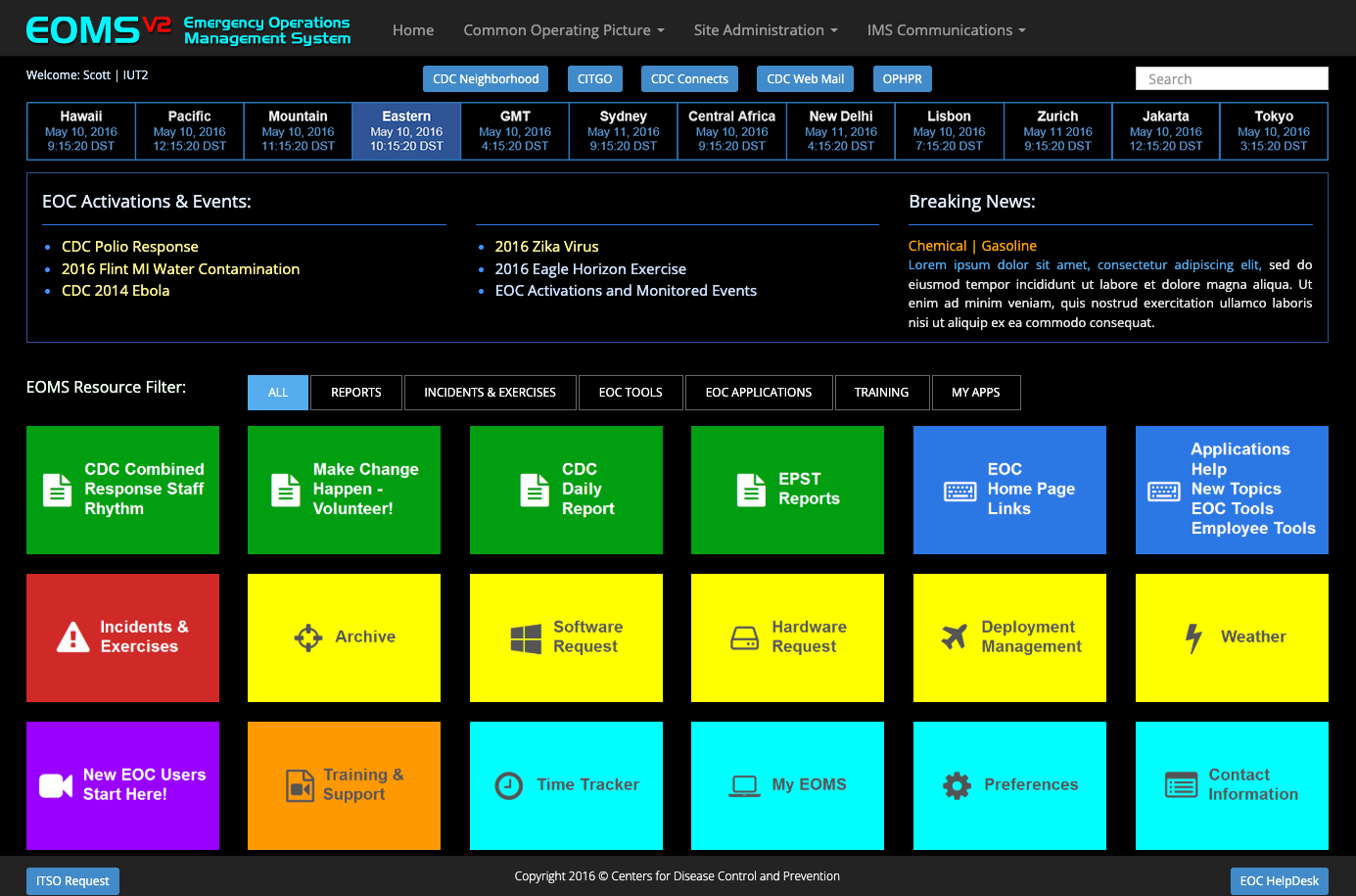
Task: Click the crosshair icon on the Archive tile
Action: point(308,637)
